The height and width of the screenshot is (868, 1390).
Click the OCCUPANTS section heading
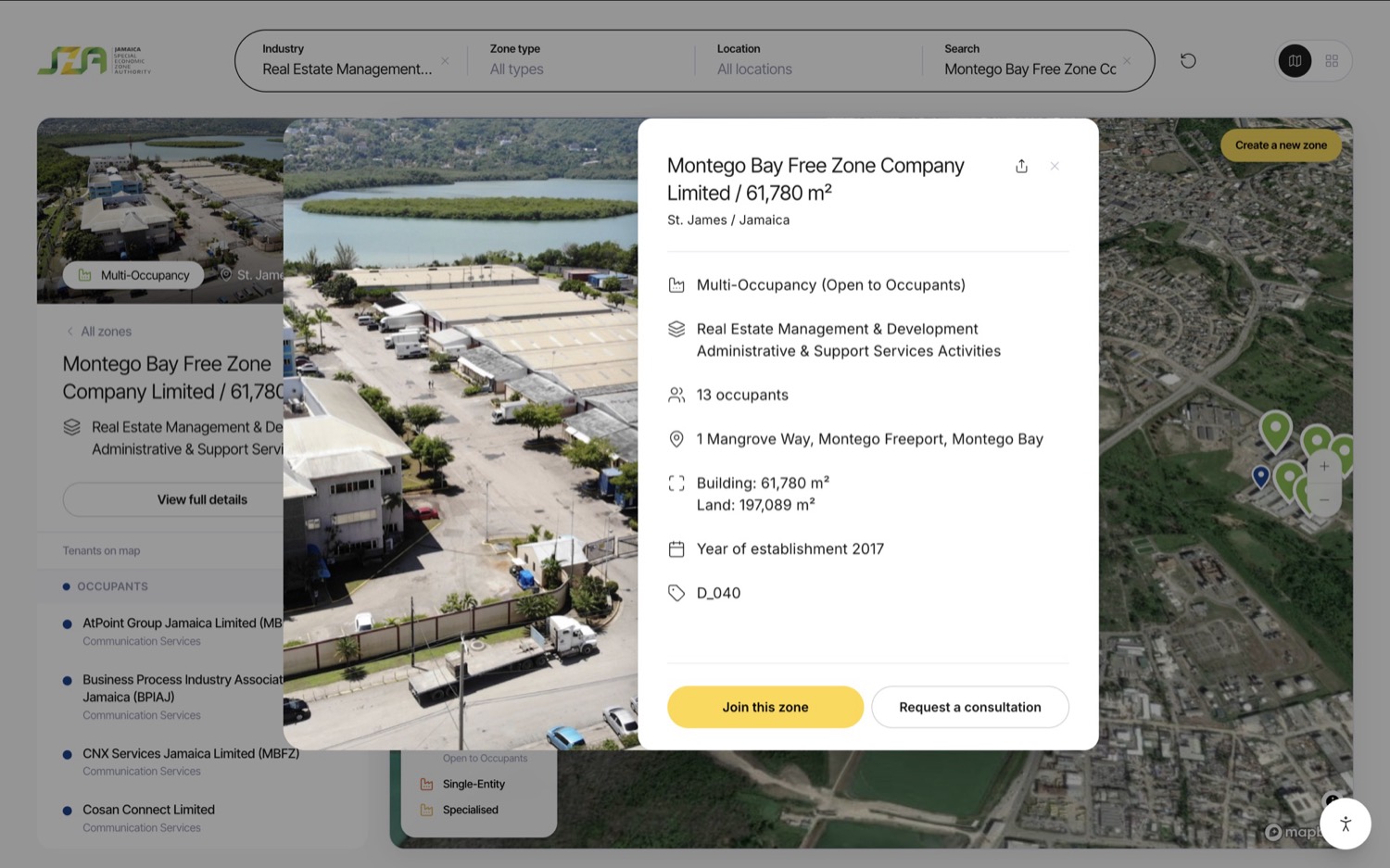tap(112, 586)
